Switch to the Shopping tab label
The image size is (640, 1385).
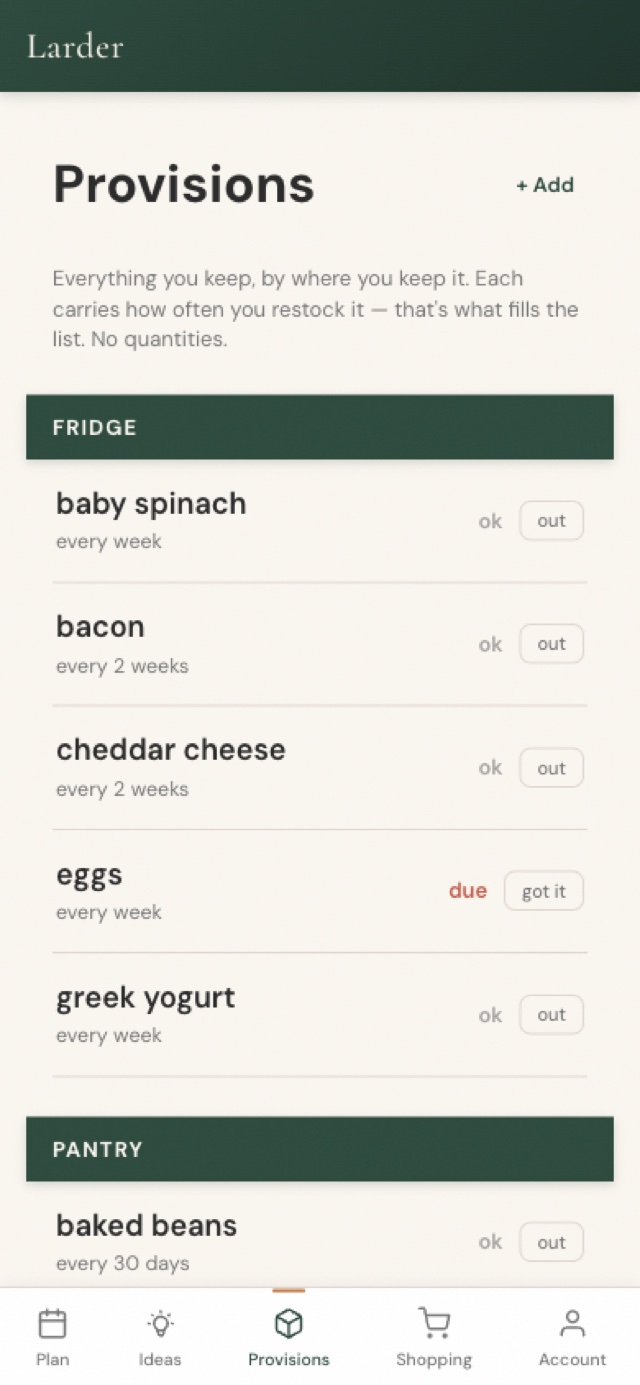point(434,1360)
